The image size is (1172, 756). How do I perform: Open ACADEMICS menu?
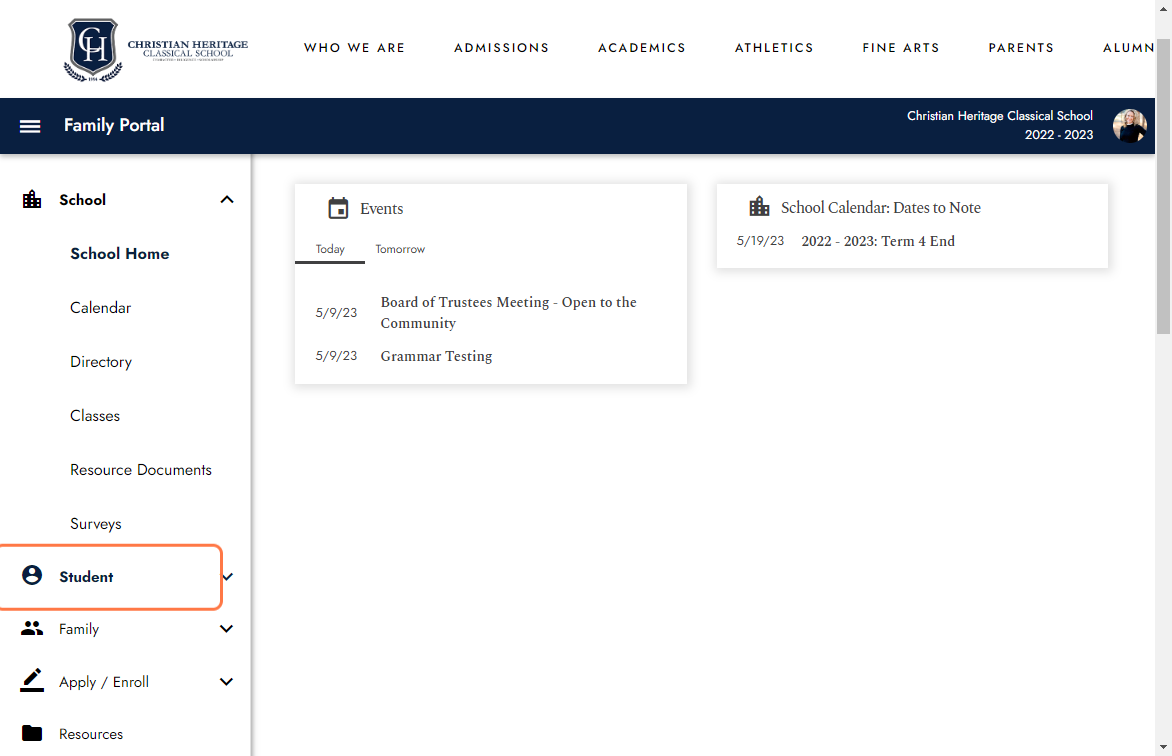(642, 48)
